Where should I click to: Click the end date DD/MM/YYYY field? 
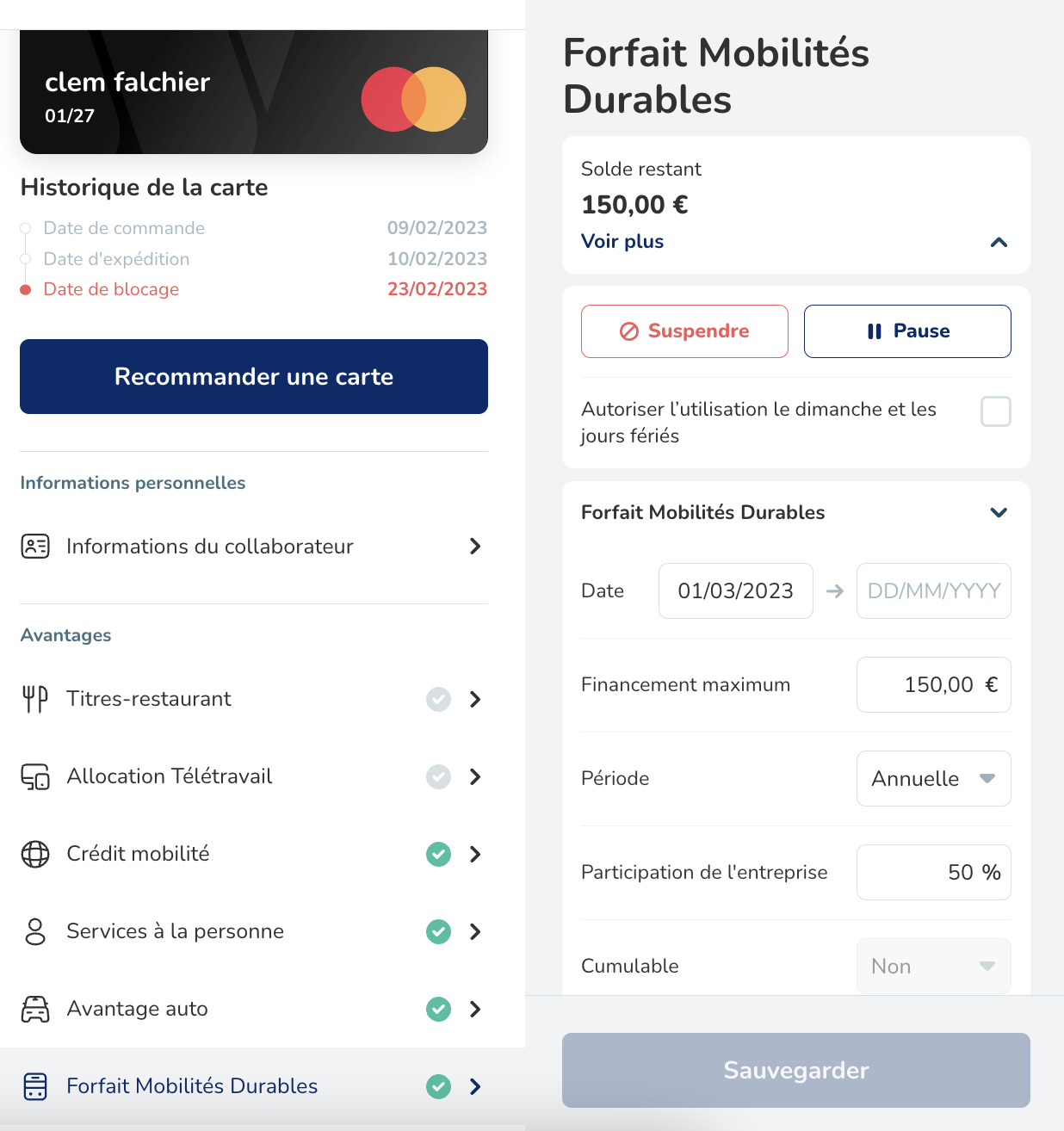click(x=933, y=591)
